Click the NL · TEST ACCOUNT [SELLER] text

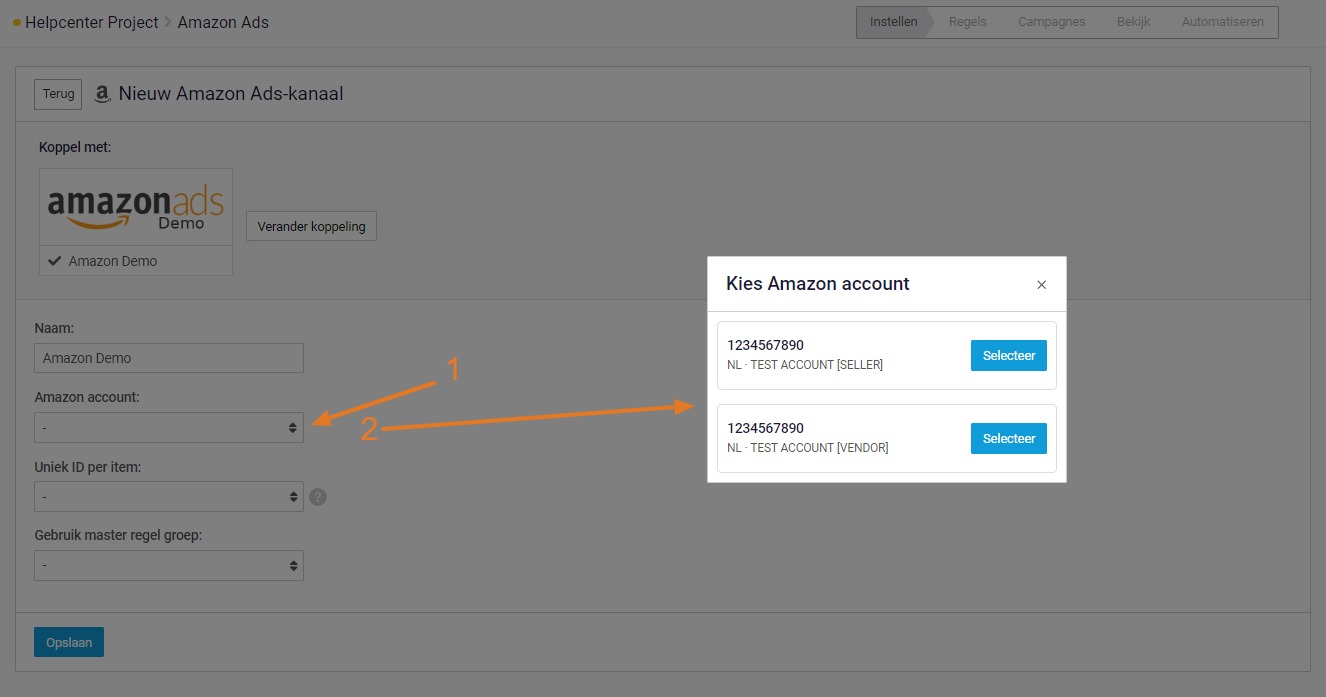click(x=805, y=365)
